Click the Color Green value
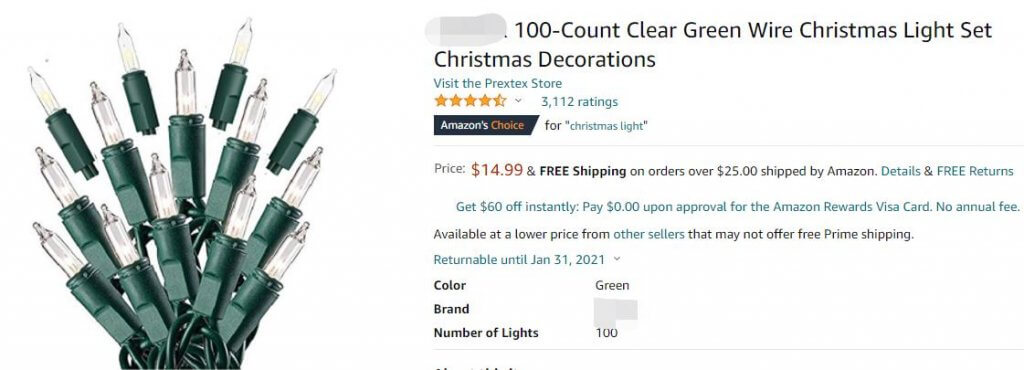Screen dimensions: 1024x370 point(612,285)
